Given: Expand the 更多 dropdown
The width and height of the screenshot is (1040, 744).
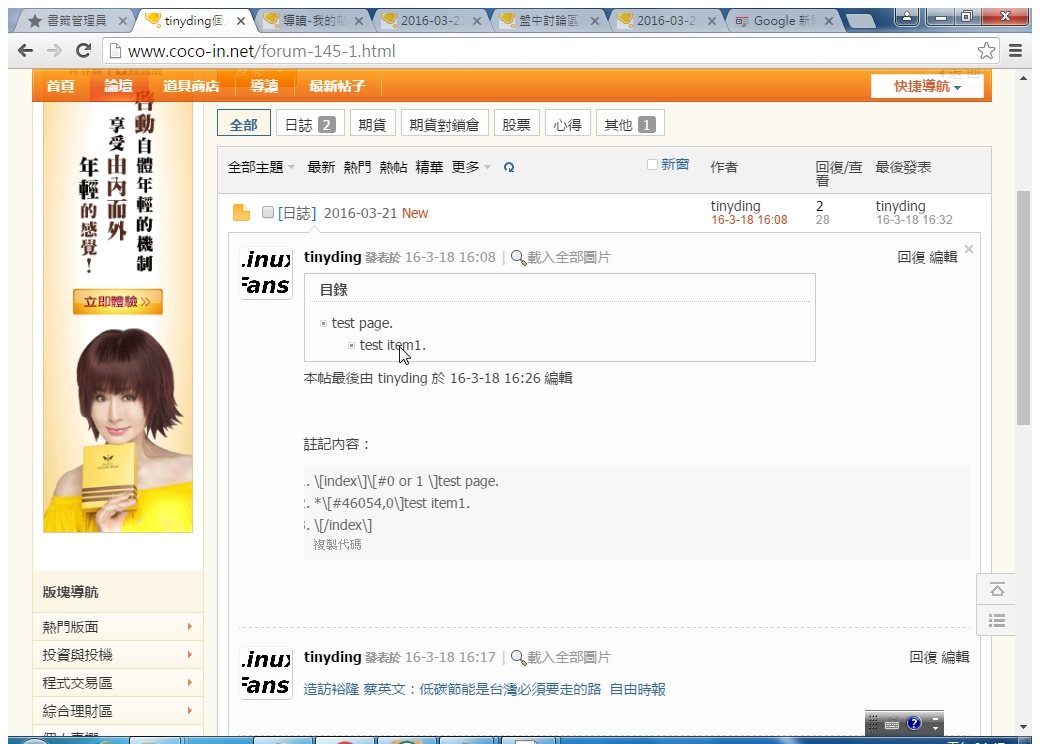Looking at the screenshot, I should 471,167.
